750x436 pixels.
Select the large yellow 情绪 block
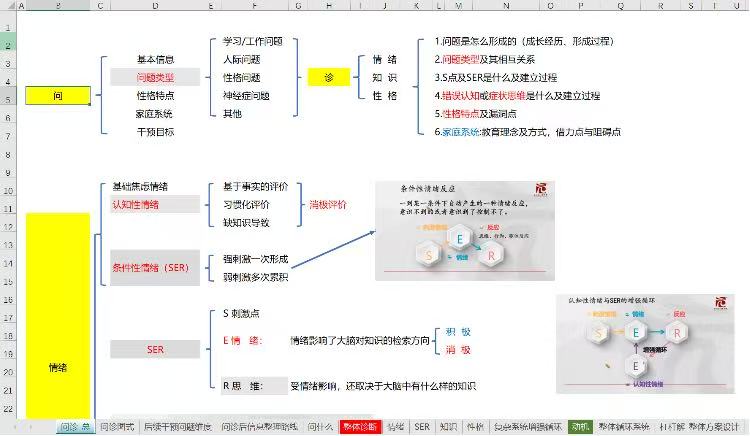(x=58, y=315)
